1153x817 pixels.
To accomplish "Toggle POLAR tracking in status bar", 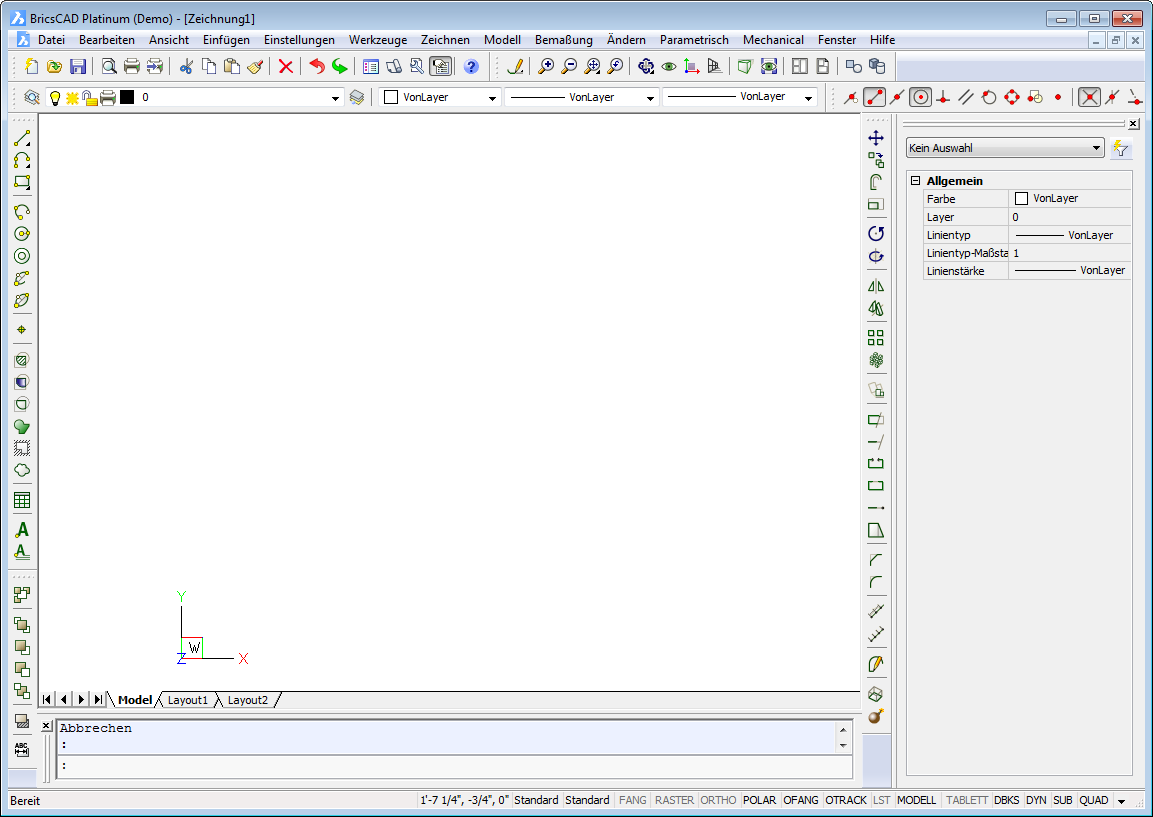I will tap(760, 800).
